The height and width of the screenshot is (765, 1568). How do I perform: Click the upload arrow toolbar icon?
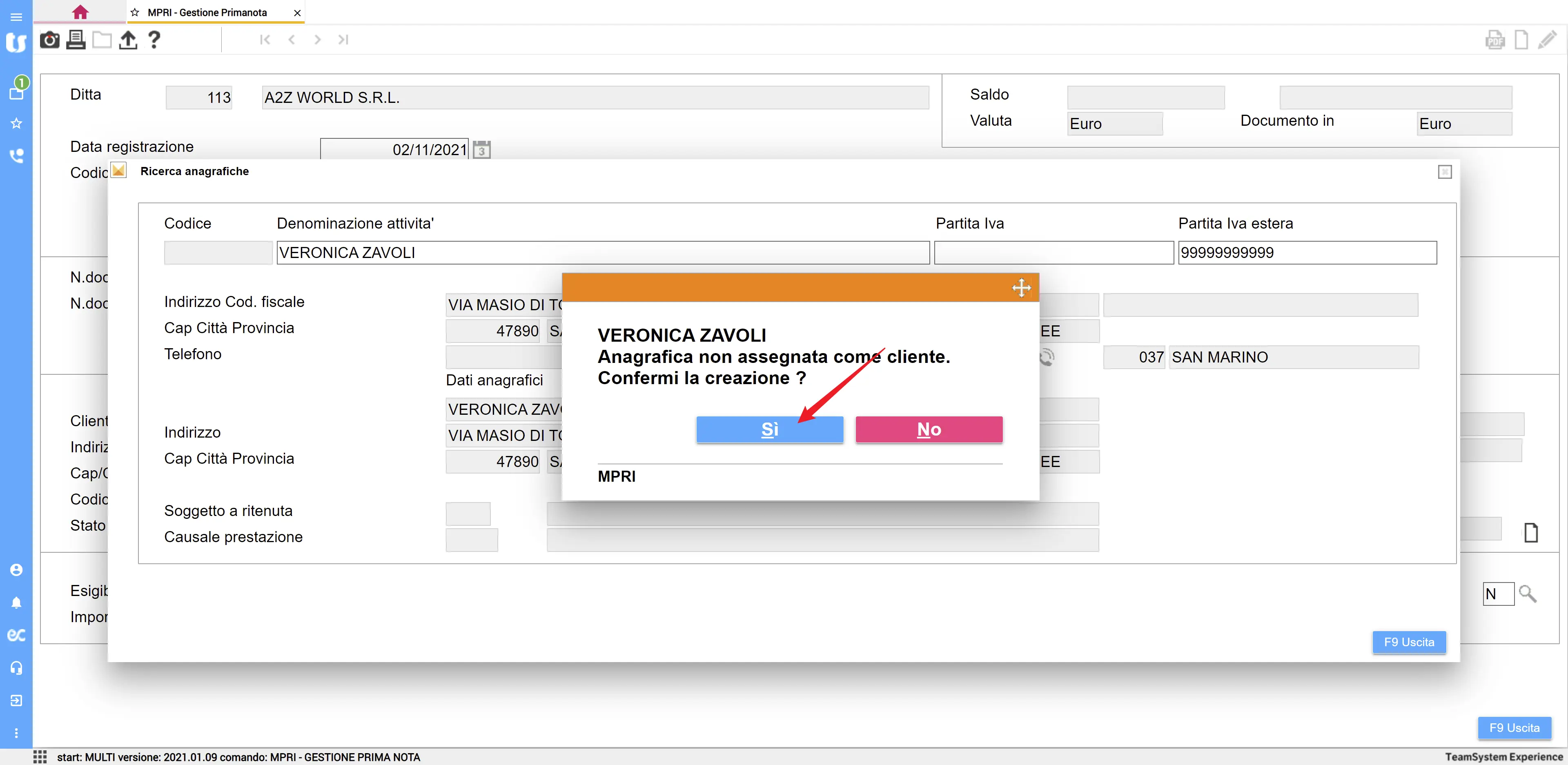(128, 40)
